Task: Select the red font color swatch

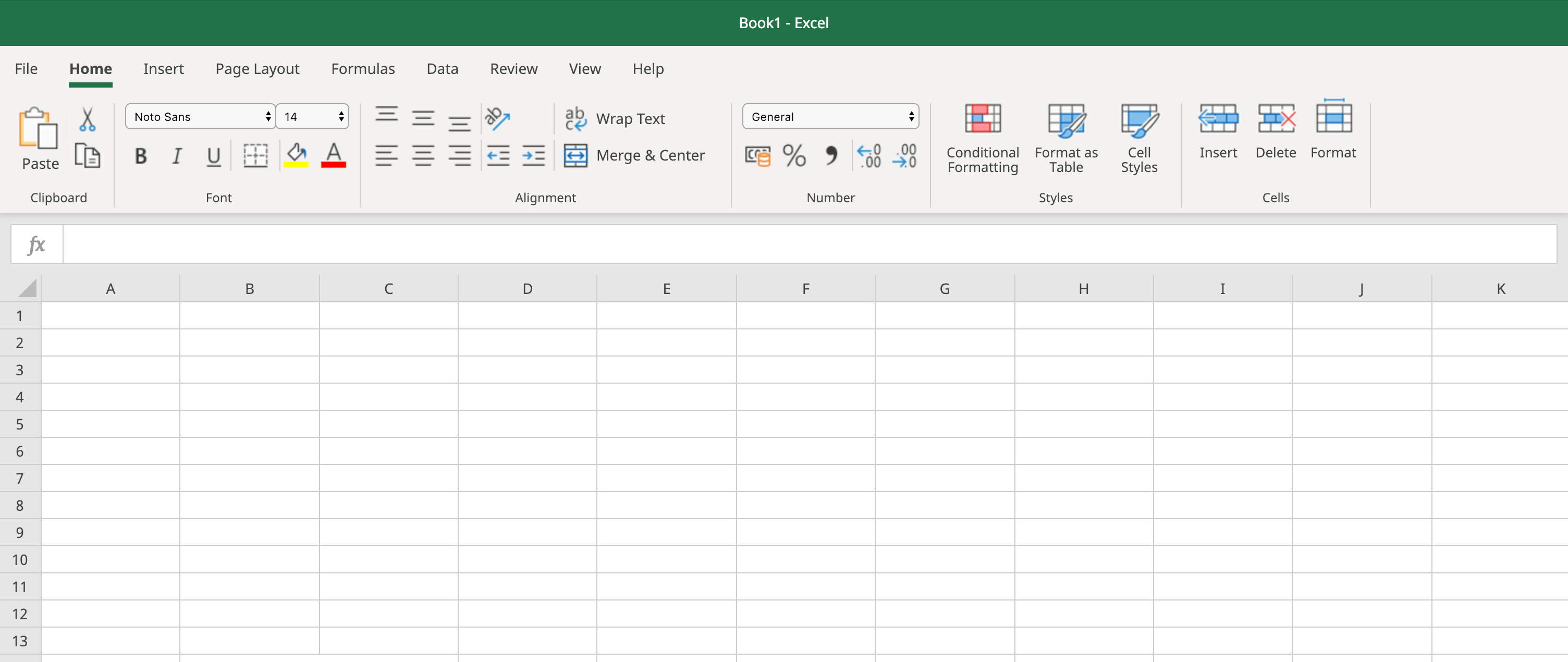Action: coord(334,155)
